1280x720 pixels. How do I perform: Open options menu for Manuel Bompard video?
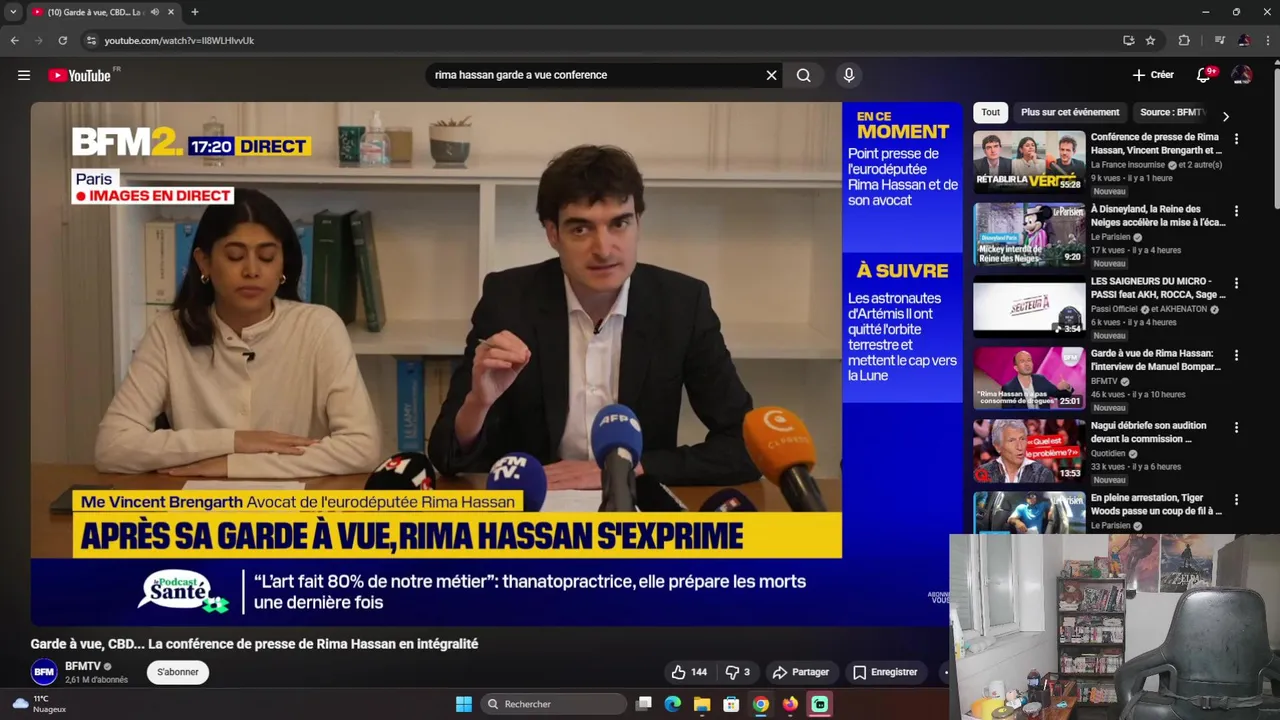[x=1236, y=355]
